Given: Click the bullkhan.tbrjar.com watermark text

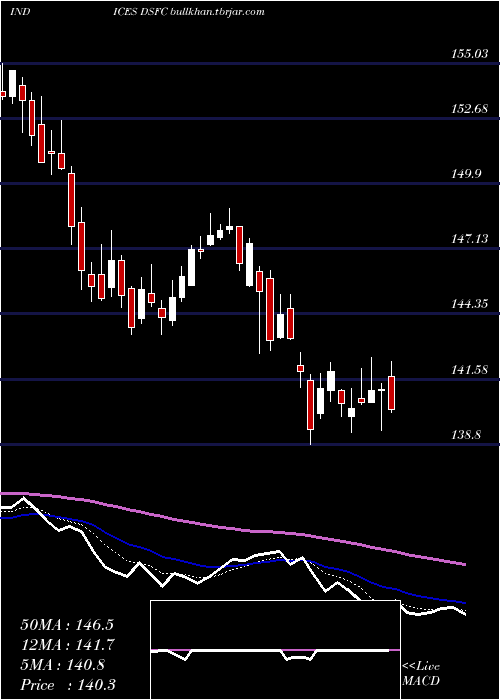Looking at the screenshot, I should [218, 12].
